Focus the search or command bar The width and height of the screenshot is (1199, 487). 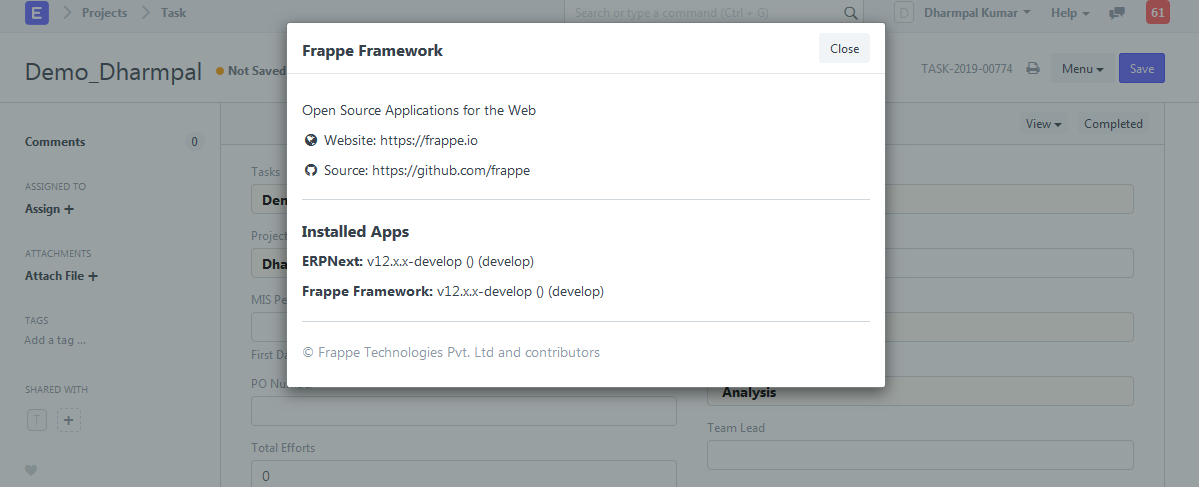pyautogui.click(x=713, y=13)
